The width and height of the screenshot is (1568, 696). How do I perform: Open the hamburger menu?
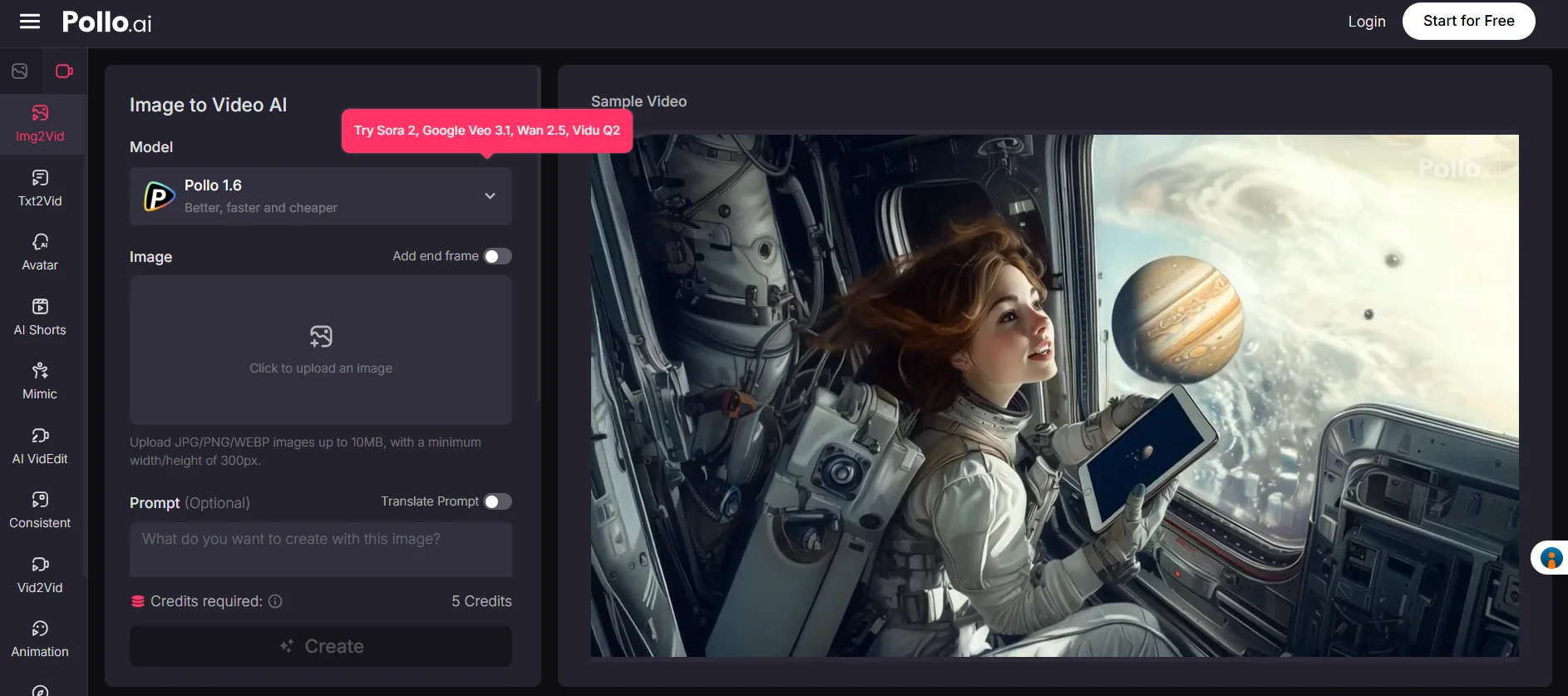pyautogui.click(x=30, y=22)
